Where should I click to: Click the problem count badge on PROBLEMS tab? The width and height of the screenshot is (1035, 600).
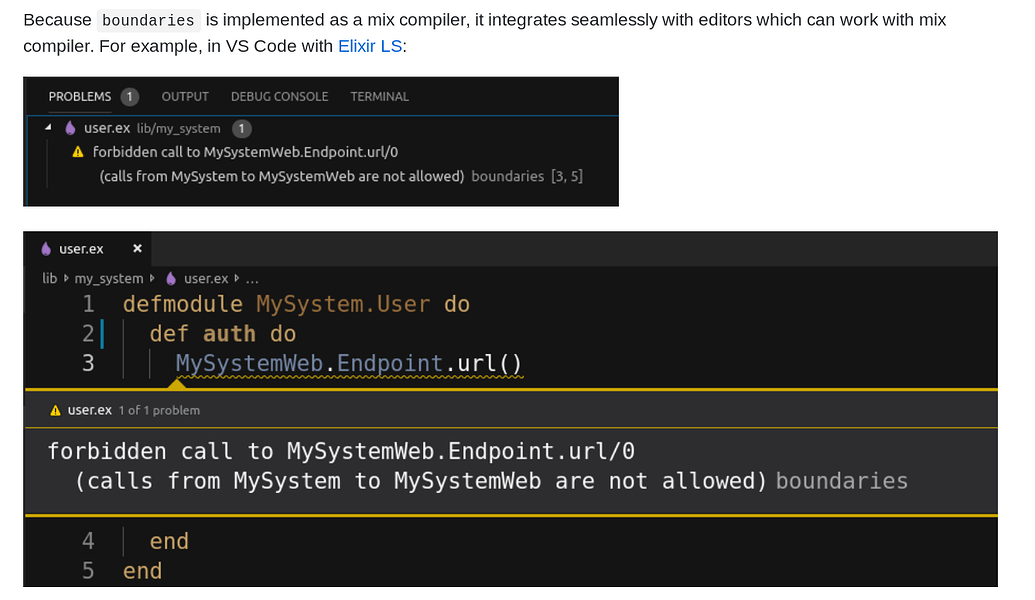(x=132, y=96)
